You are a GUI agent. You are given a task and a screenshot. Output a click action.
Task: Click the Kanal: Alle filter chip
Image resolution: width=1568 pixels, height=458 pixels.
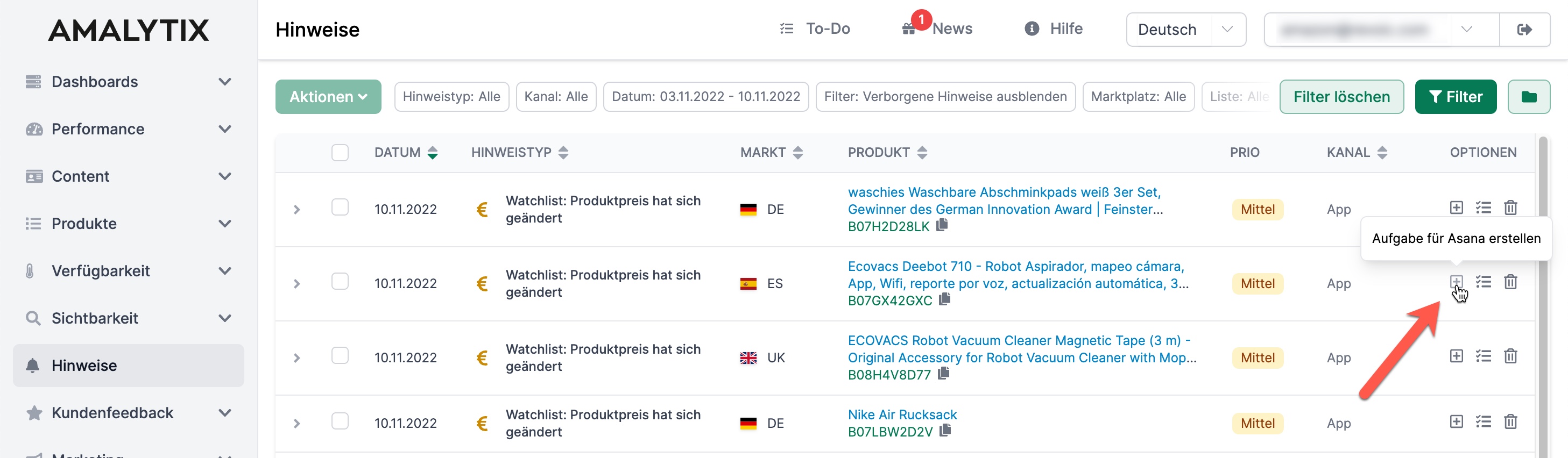pos(556,97)
